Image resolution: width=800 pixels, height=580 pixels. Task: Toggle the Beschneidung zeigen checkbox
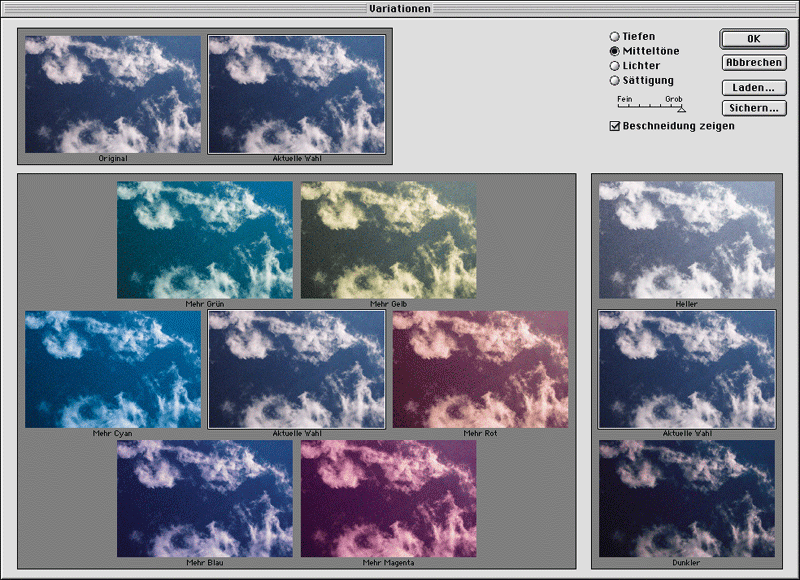pyautogui.click(x=615, y=126)
